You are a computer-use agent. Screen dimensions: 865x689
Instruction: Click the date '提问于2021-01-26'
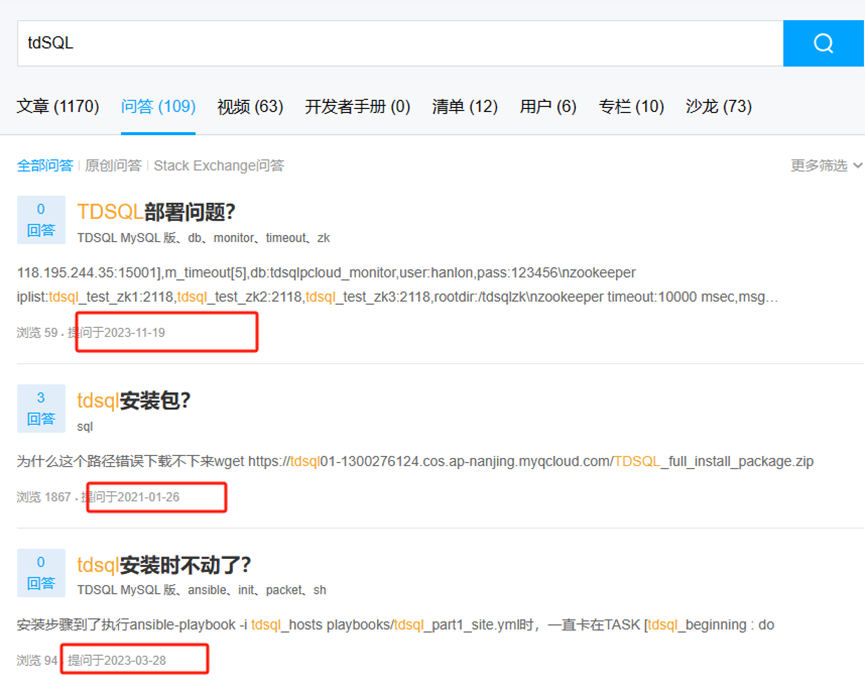(130, 497)
